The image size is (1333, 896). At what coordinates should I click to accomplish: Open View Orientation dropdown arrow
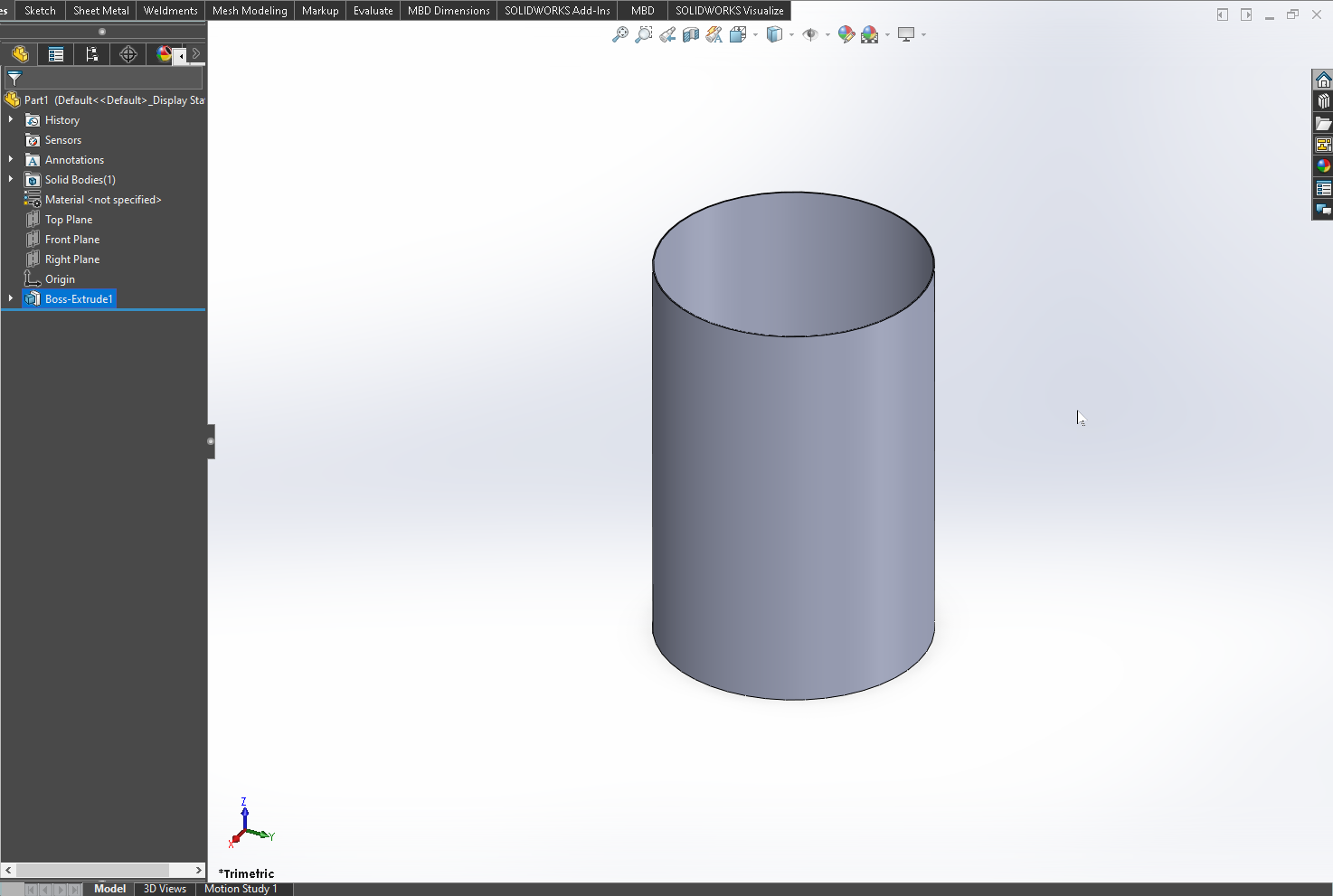click(x=755, y=35)
